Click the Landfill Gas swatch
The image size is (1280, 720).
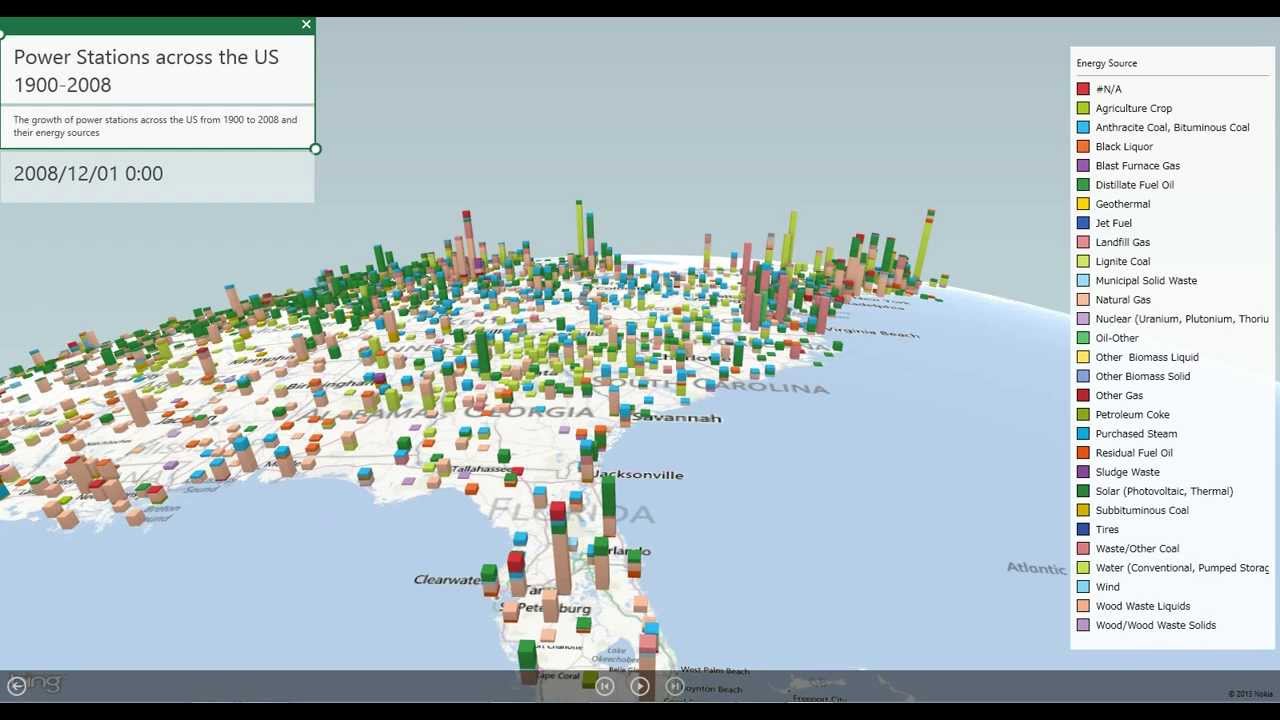(1083, 242)
